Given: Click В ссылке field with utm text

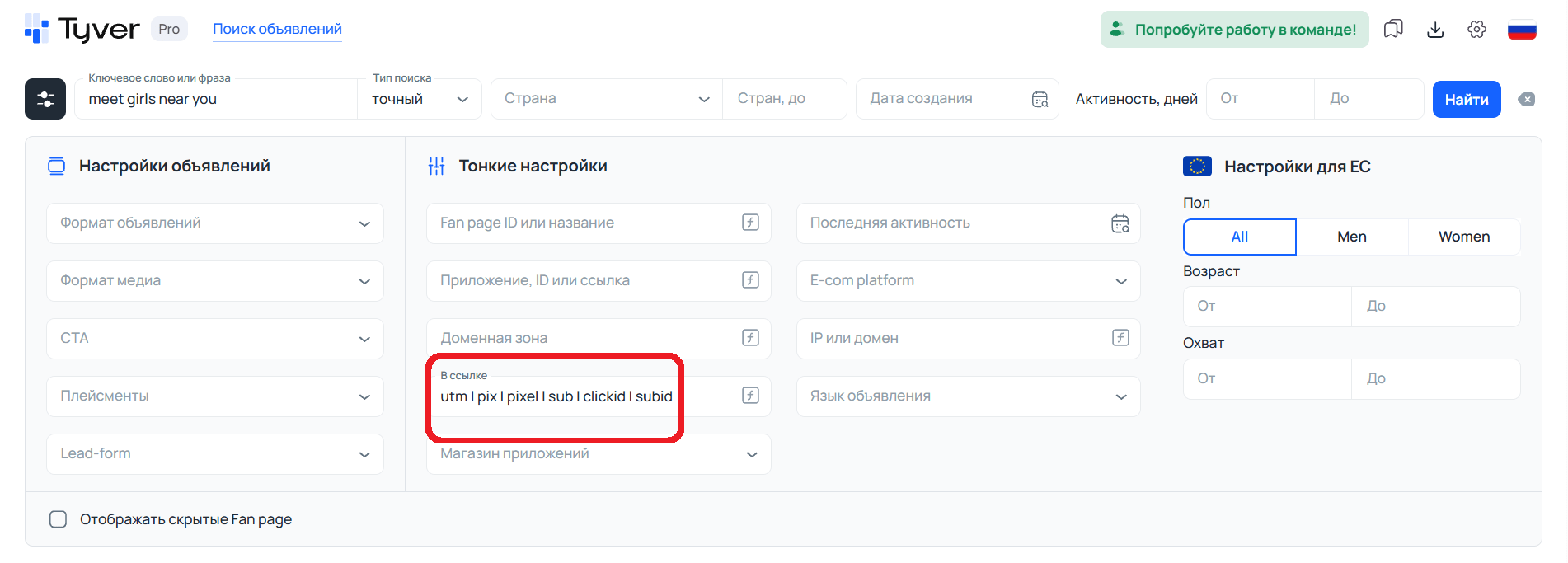Looking at the screenshot, I should point(599,396).
